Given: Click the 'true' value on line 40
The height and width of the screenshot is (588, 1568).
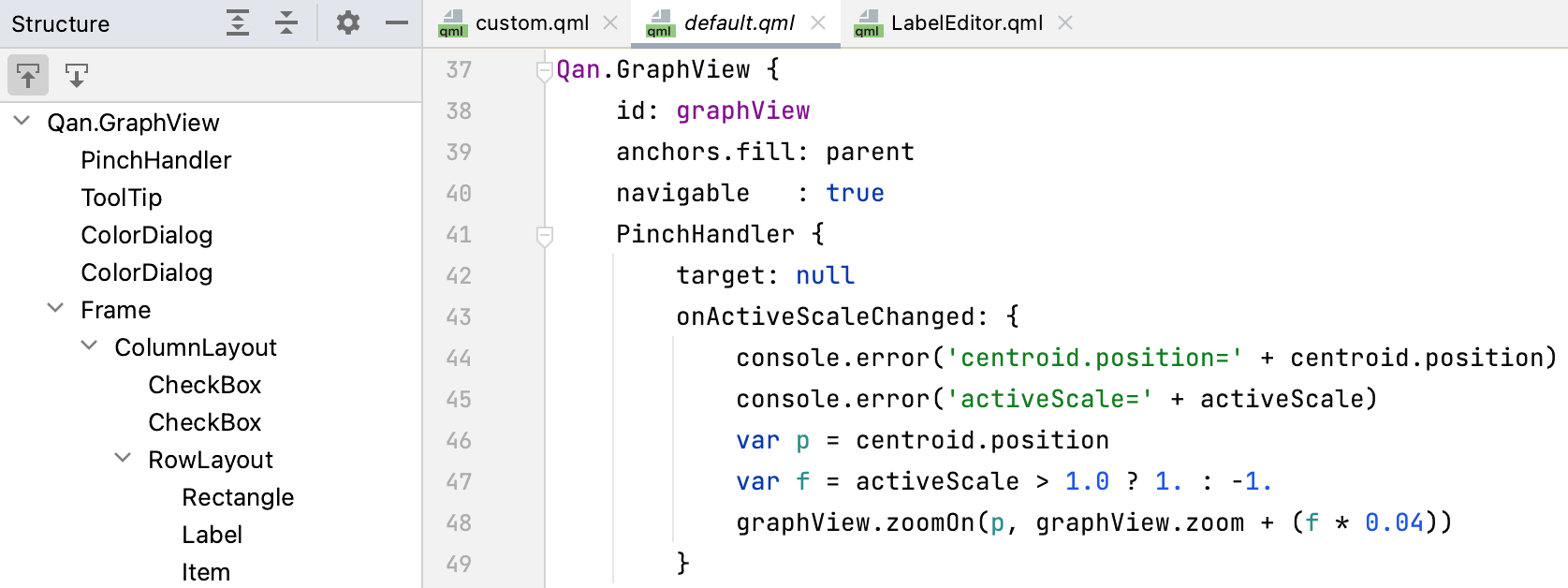Looking at the screenshot, I should 855,193.
